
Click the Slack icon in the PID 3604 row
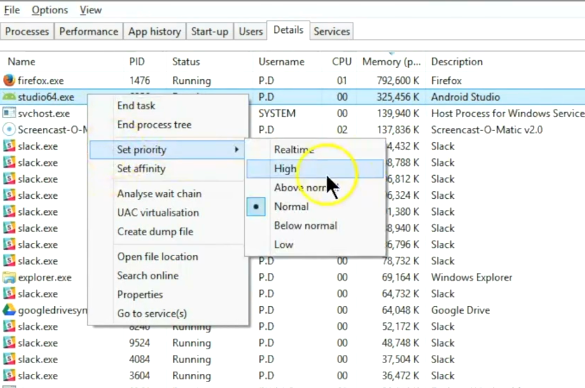coord(9,376)
